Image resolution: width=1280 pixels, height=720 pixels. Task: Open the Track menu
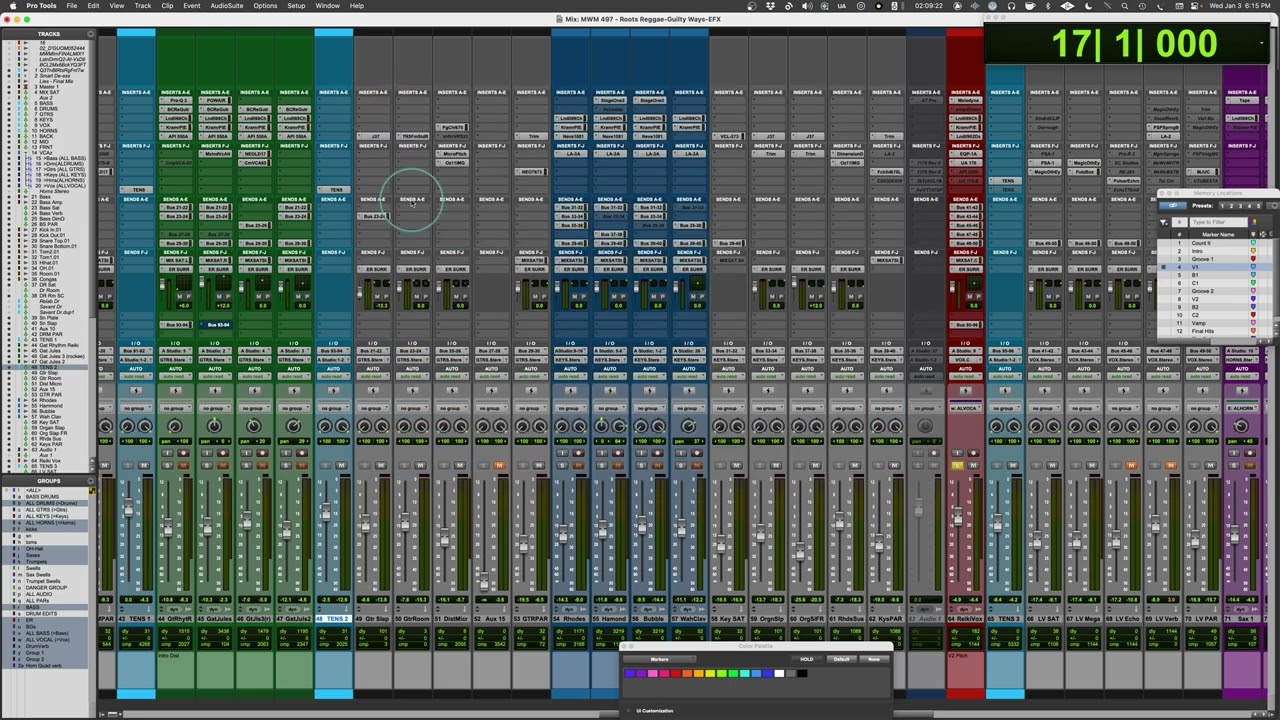(143, 6)
